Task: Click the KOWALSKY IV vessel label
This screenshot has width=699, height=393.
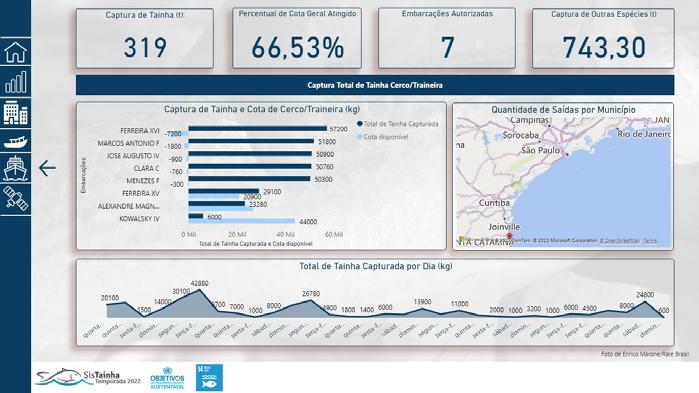Action: click(x=139, y=219)
